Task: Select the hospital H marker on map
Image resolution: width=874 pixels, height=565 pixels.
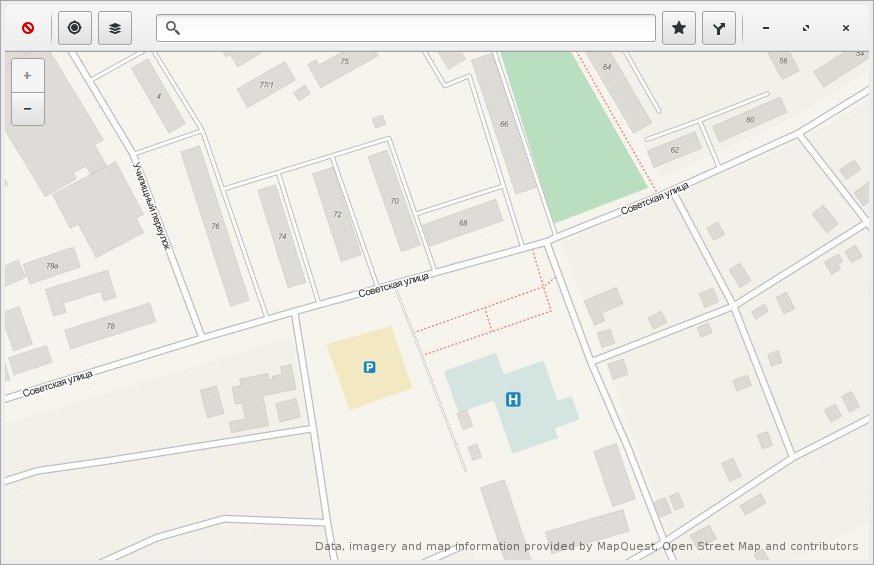Action: coord(513,399)
